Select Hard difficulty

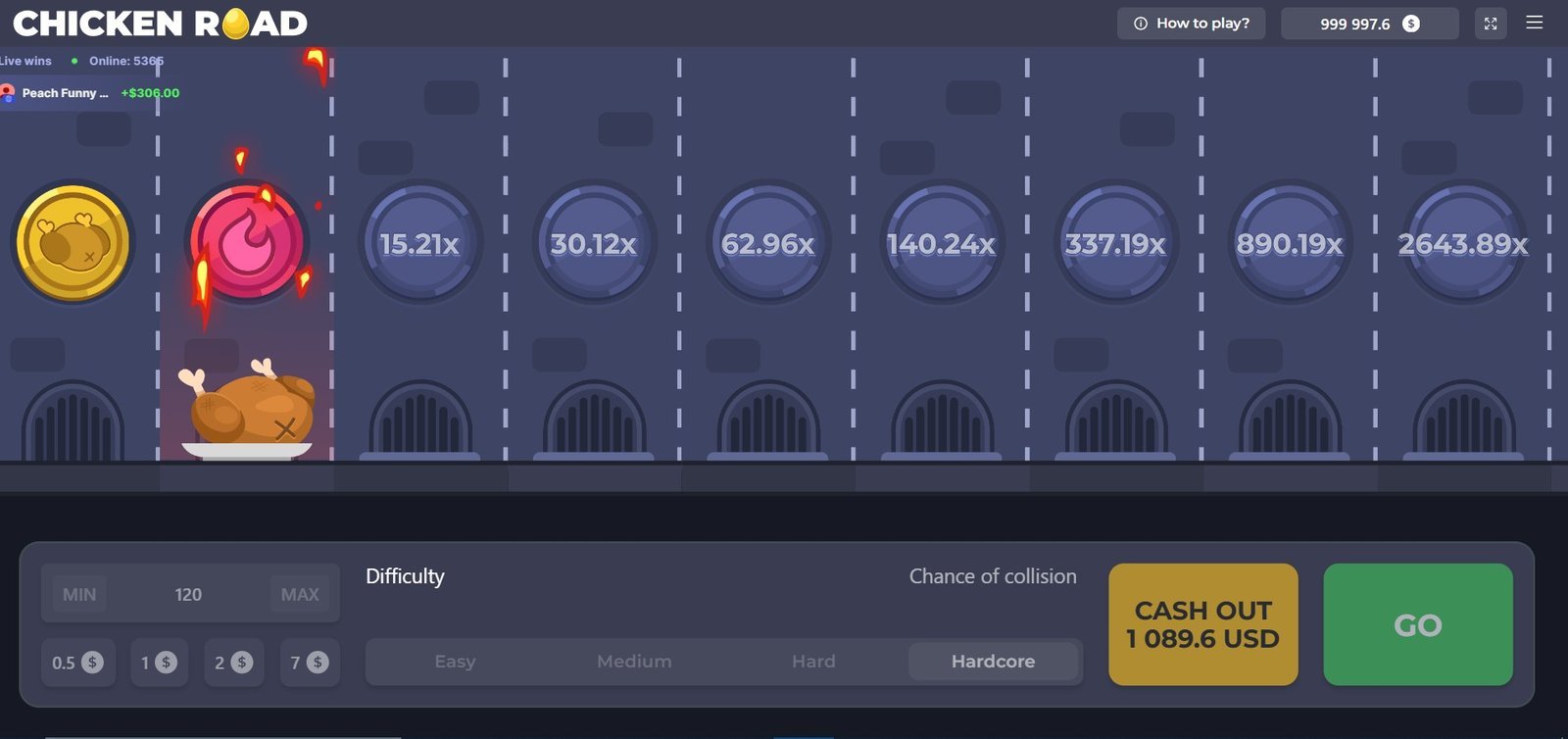[x=813, y=662]
